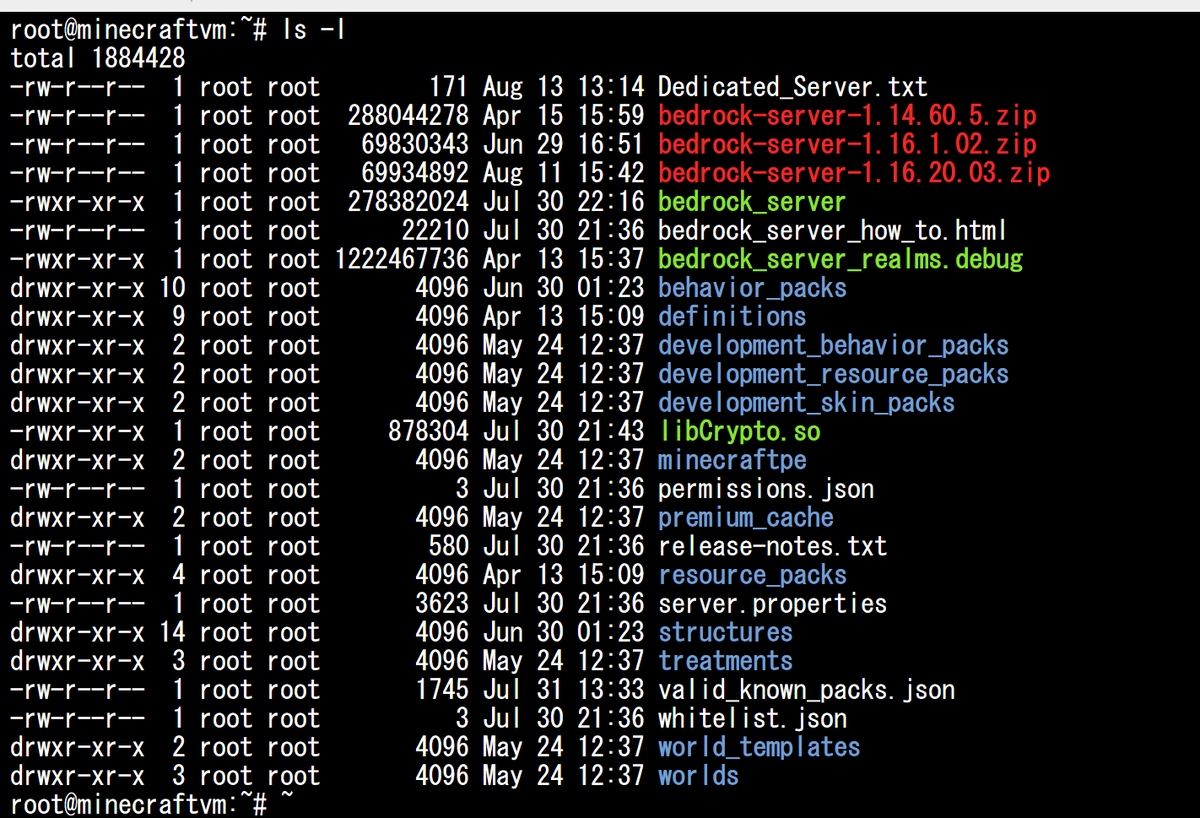Click bedrock-server-1.14.60.5.zip filename
1200x818 pixels.
[x=847, y=116]
